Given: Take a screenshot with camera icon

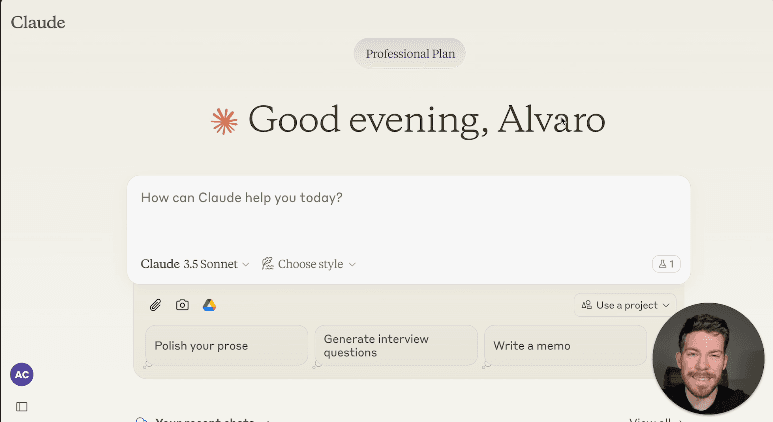Looking at the screenshot, I should pos(182,305).
